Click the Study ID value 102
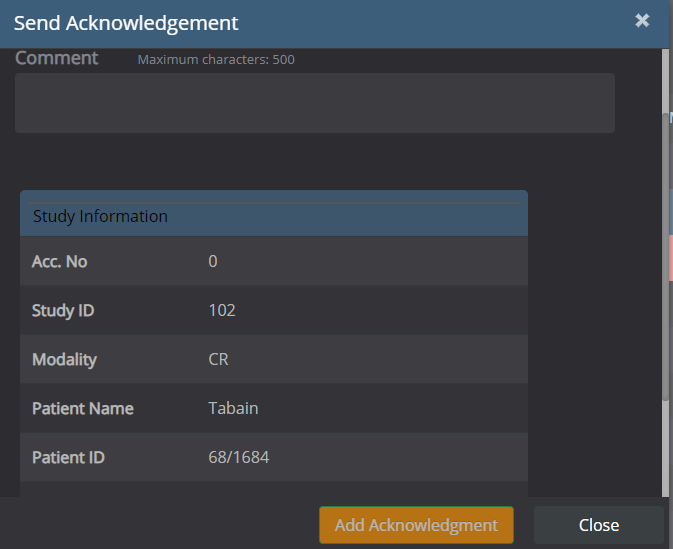 pyautogui.click(x=222, y=311)
